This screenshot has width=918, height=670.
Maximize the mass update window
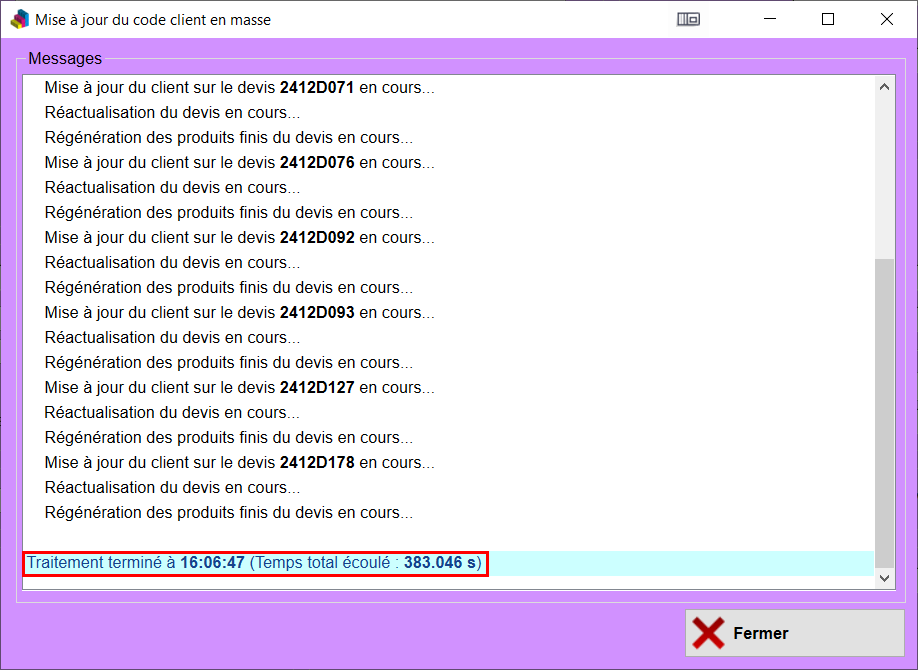[828, 19]
